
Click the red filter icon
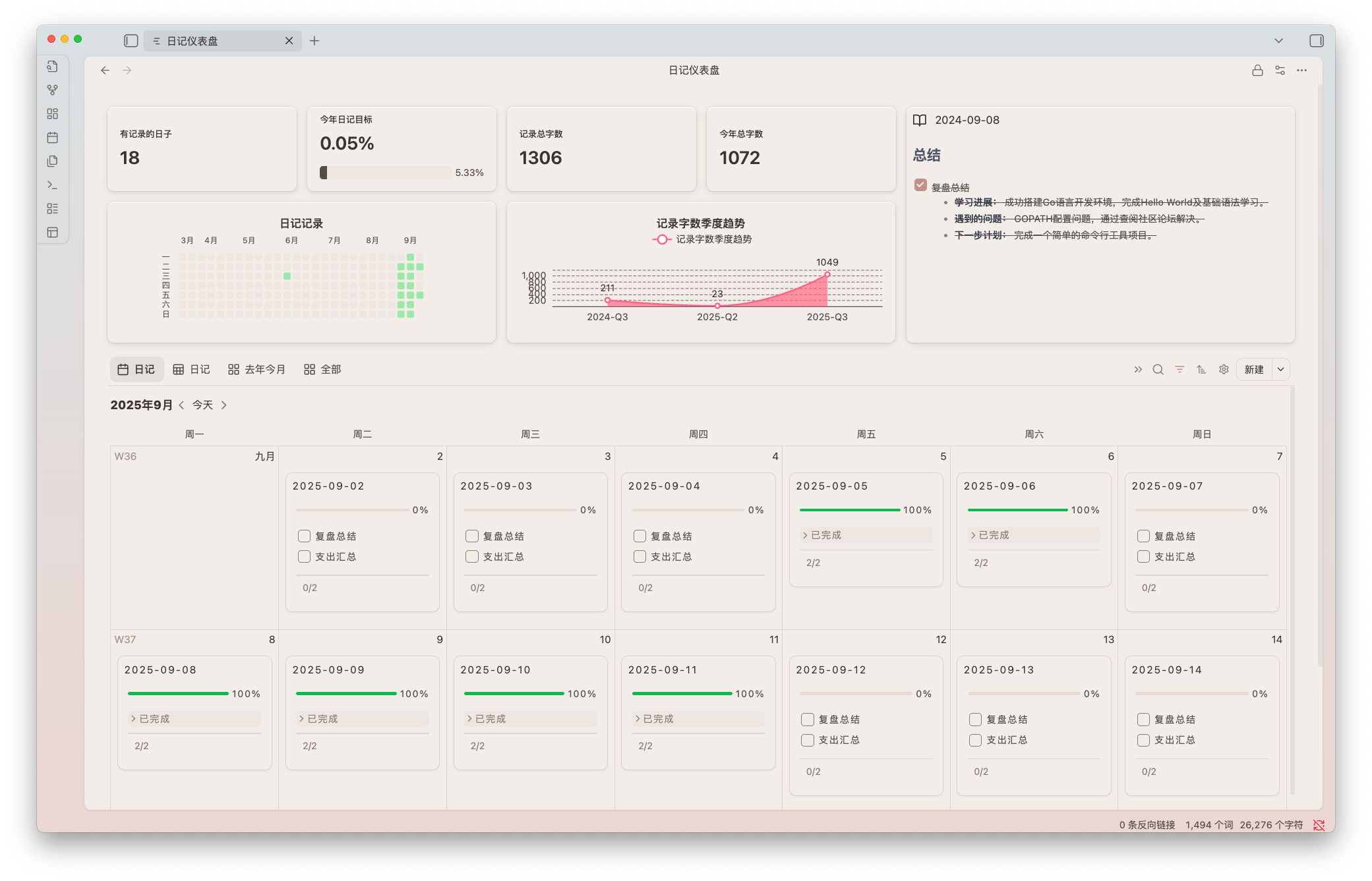1179,370
